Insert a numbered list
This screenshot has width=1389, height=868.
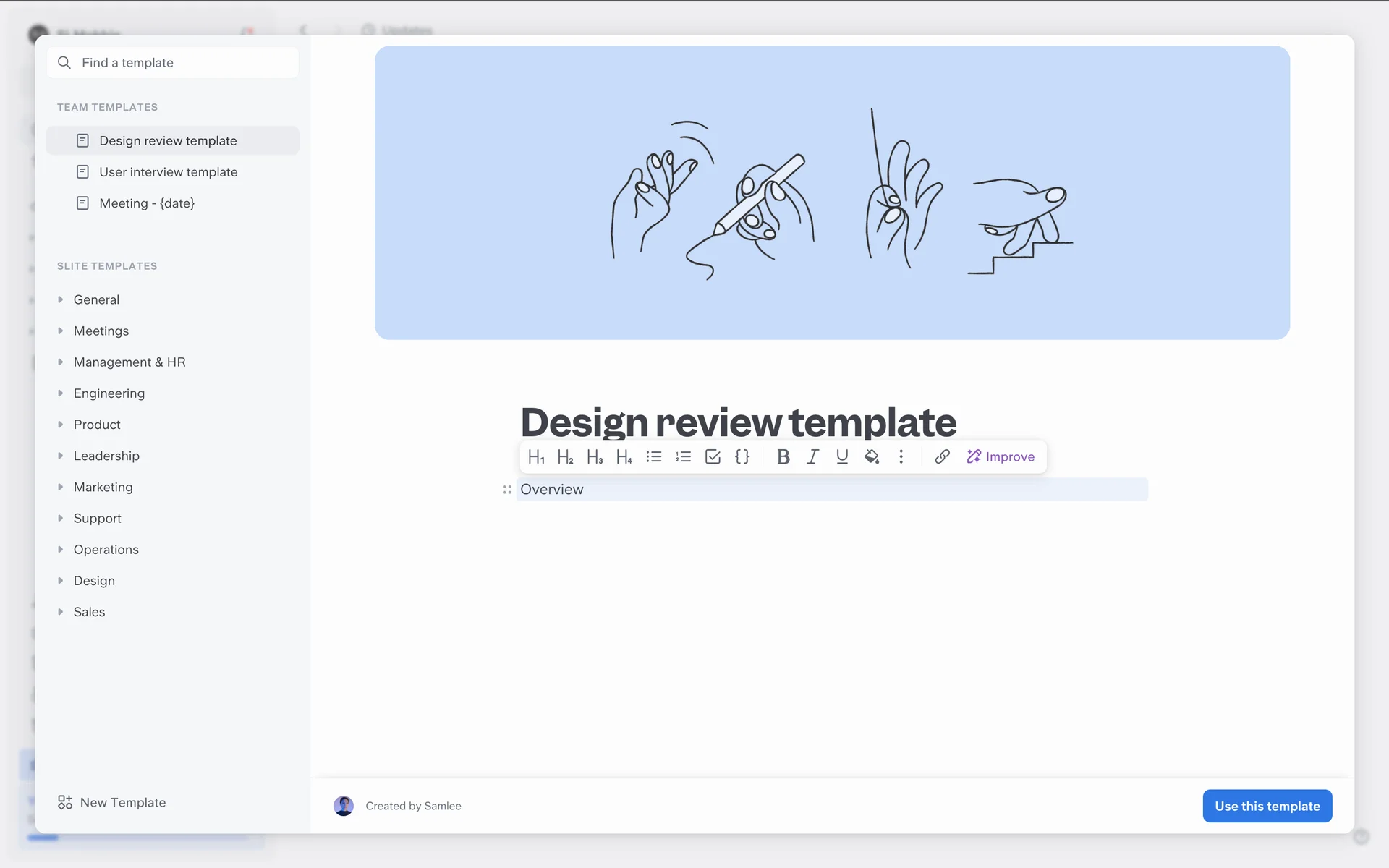coord(684,456)
